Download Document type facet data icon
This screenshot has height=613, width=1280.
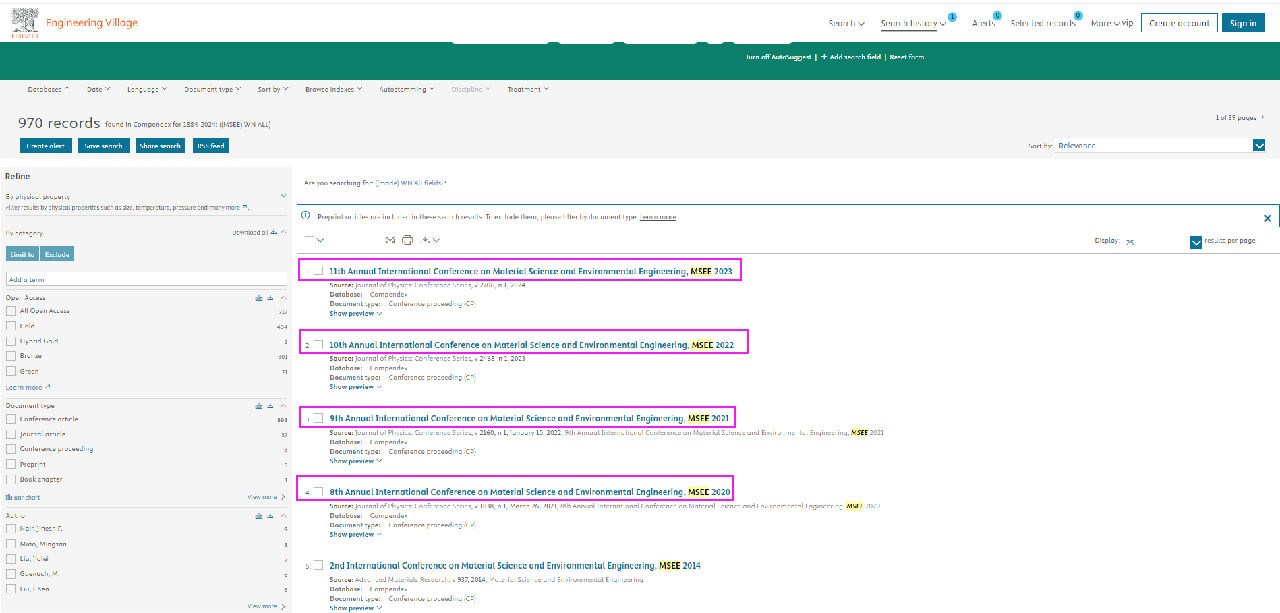coord(270,406)
